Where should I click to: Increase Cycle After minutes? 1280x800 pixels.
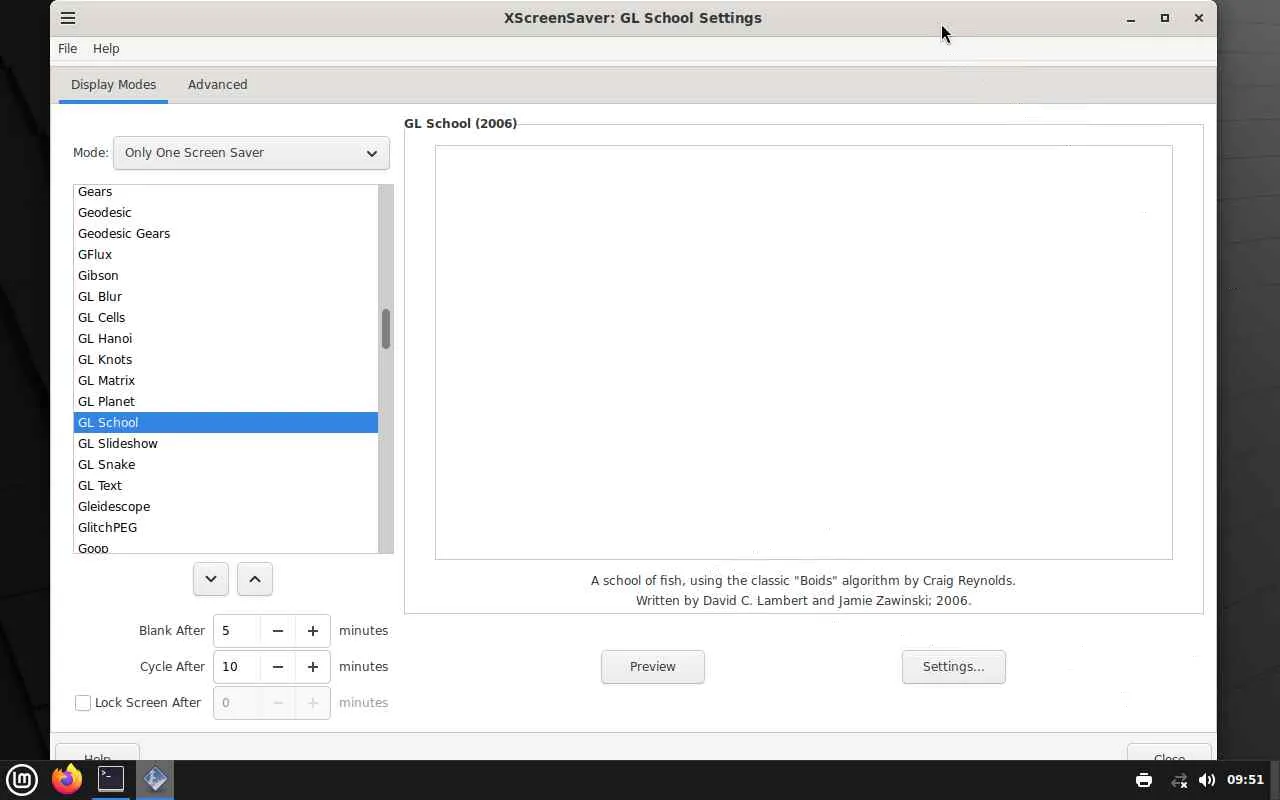pos(313,667)
